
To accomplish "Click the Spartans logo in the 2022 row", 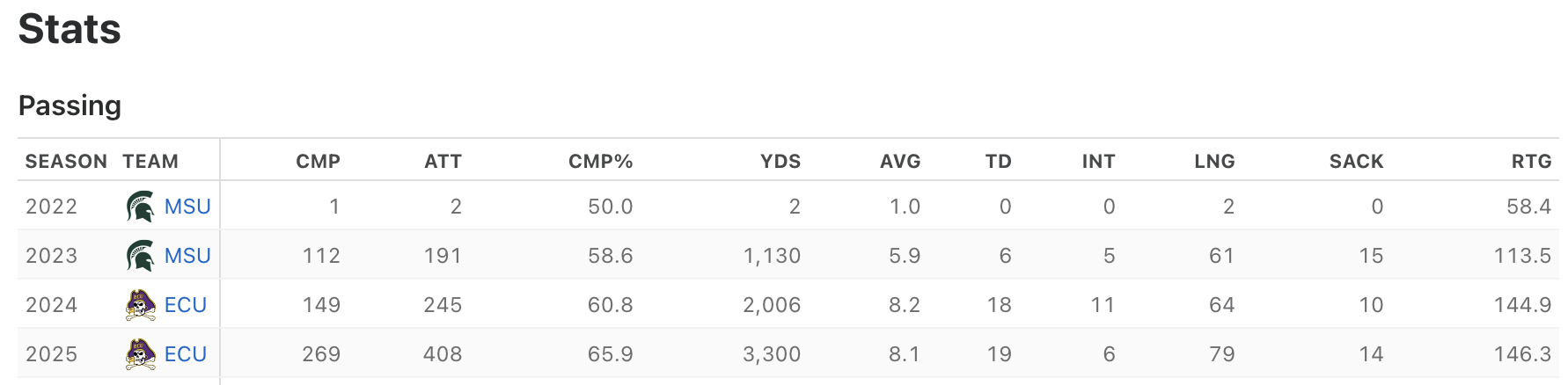I will coord(140,207).
